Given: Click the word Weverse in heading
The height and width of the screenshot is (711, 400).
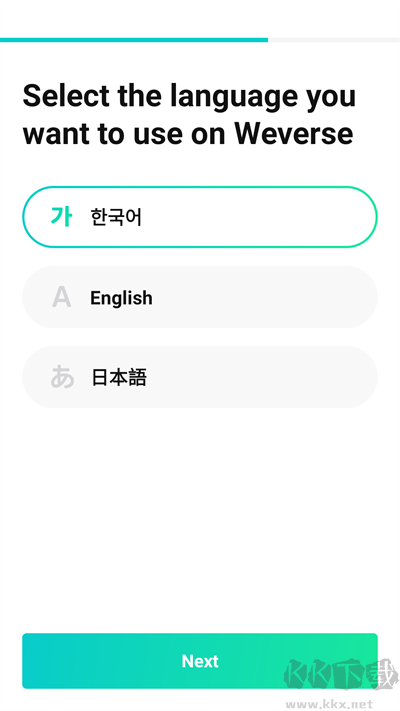Looking at the screenshot, I should tap(294, 133).
